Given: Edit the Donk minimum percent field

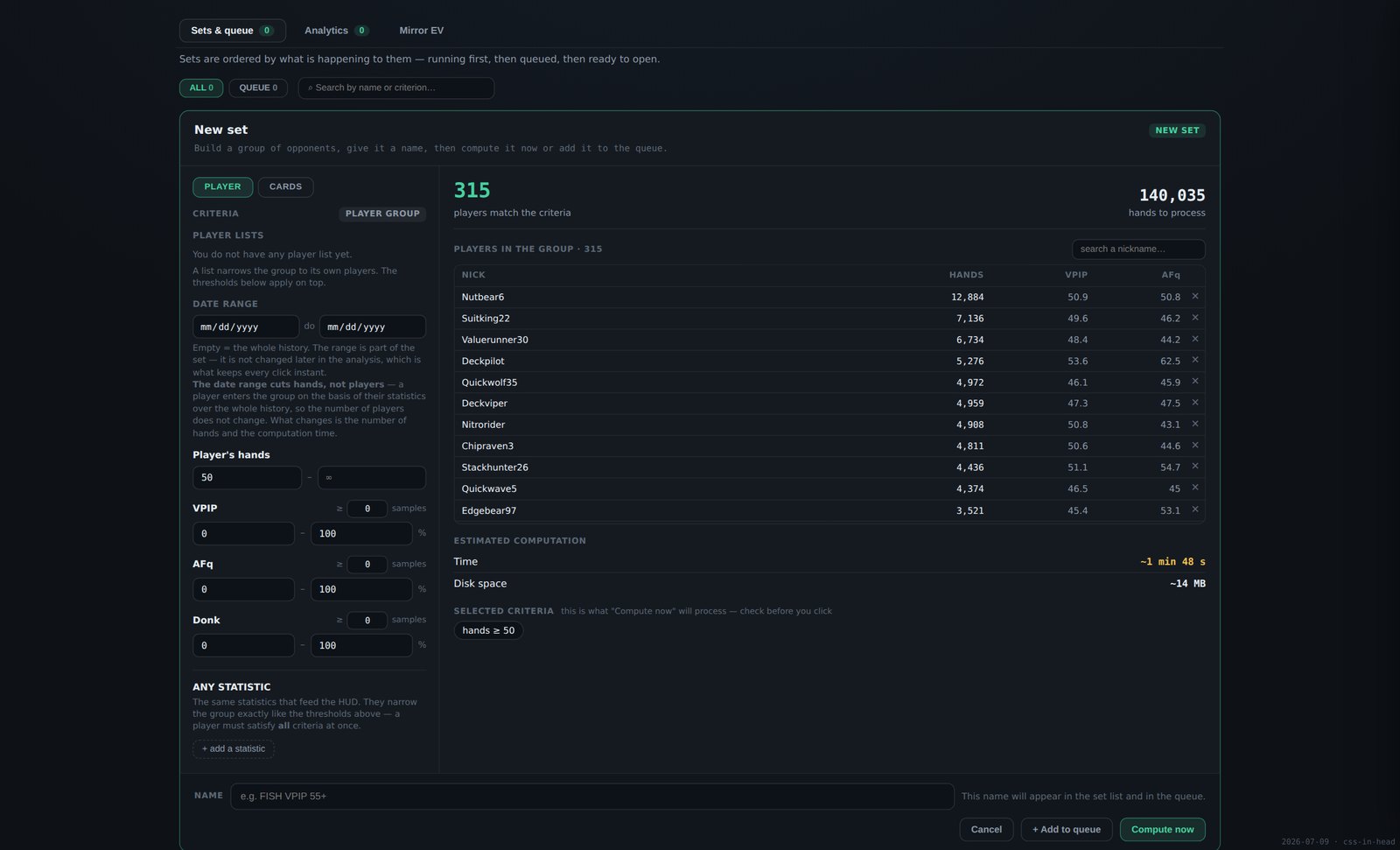Looking at the screenshot, I should (243, 645).
